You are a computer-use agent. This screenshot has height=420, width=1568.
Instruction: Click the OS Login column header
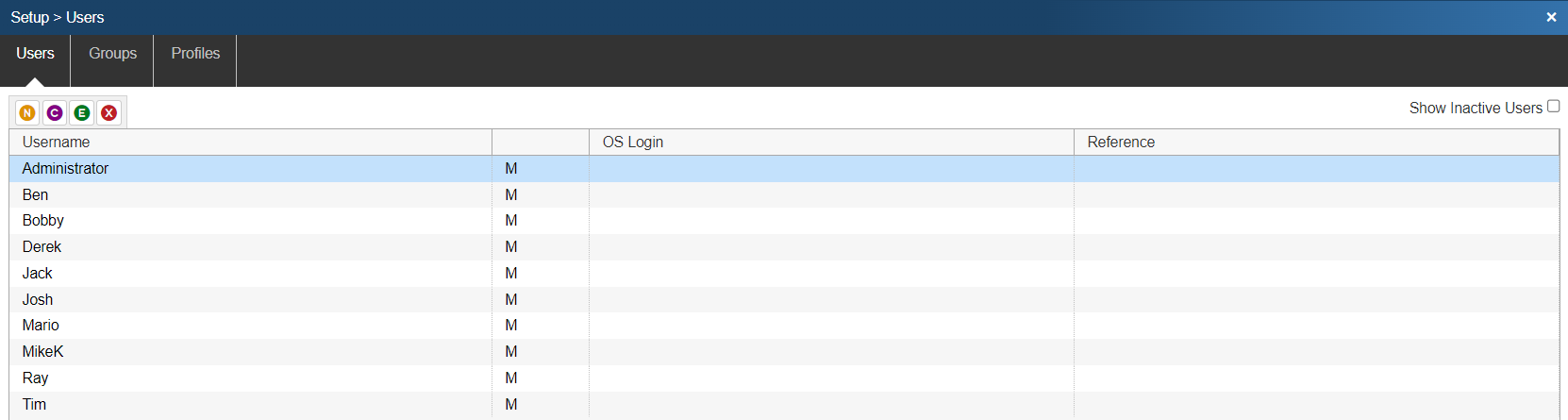(633, 143)
